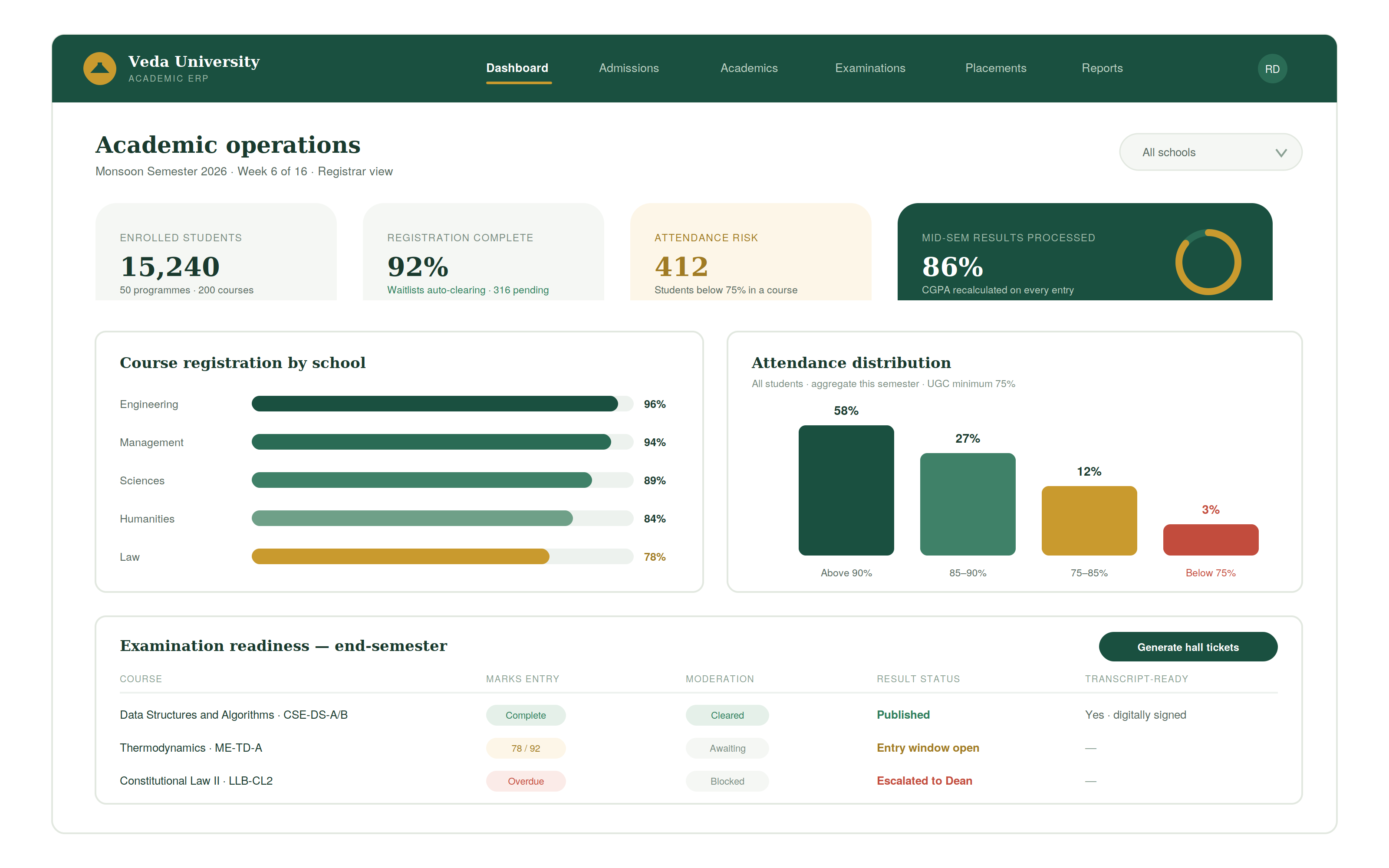Click the MARKS ENTRY column header
1389x868 pixels.
tap(522, 678)
